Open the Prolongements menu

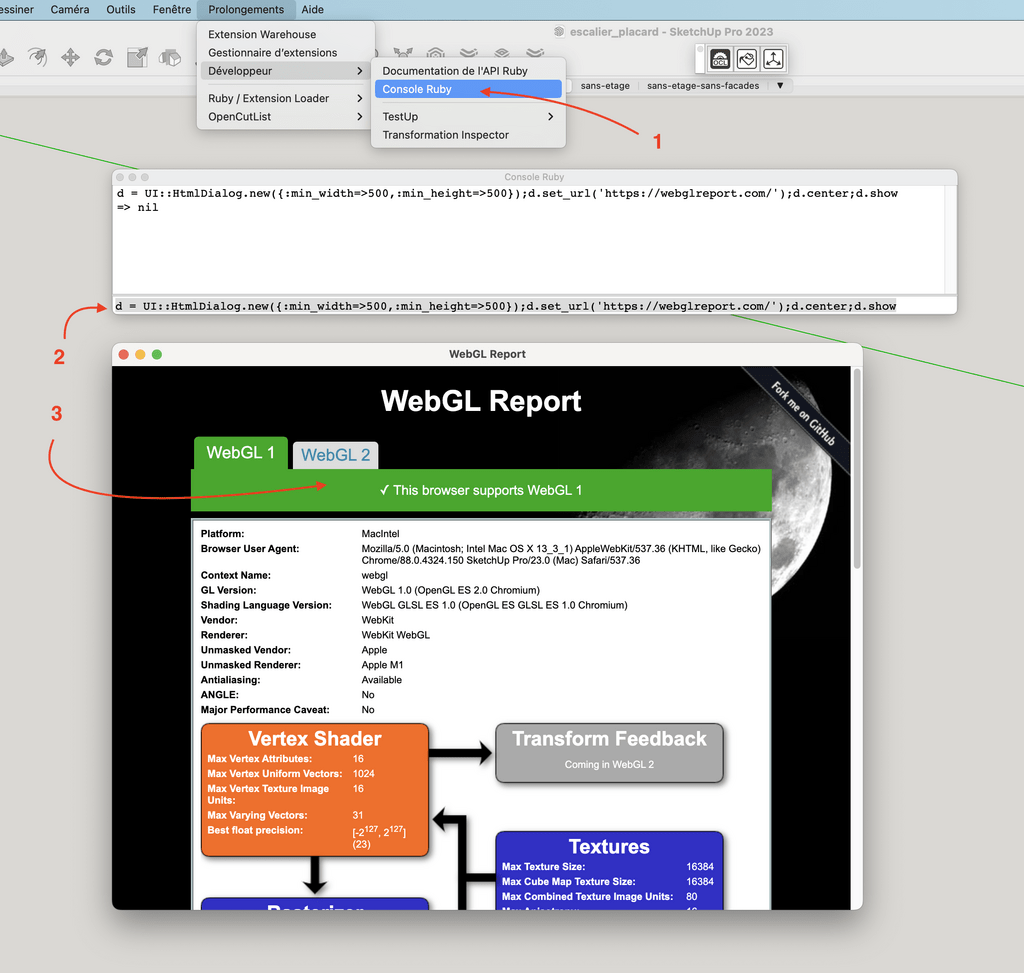[246, 10]
